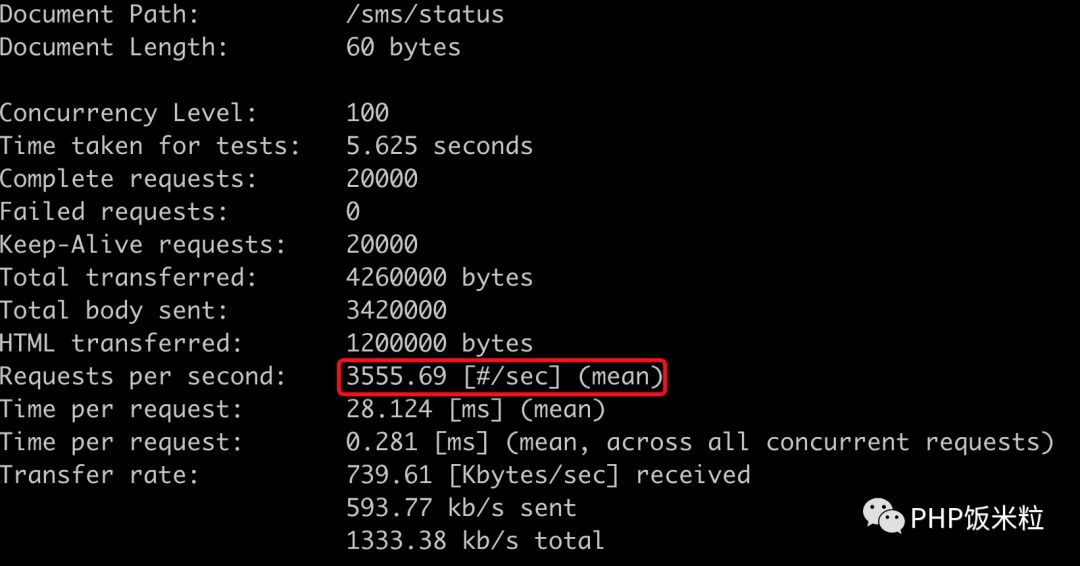Click the 5.625 seconds time value
The image size is (1080, 566).
tap(439, 146)
